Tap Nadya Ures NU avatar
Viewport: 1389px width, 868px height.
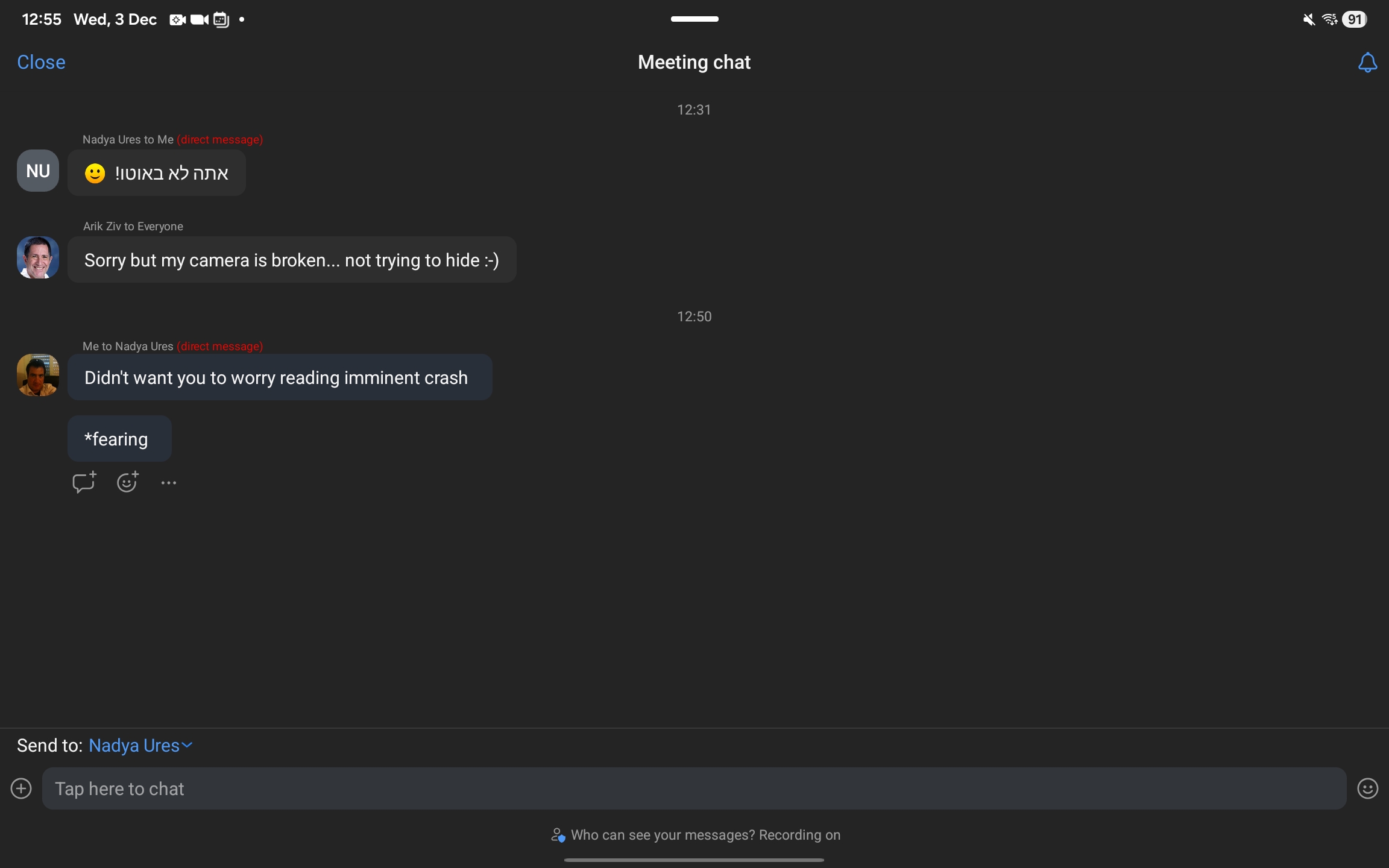pyautogui.click(x=38, y=171)
